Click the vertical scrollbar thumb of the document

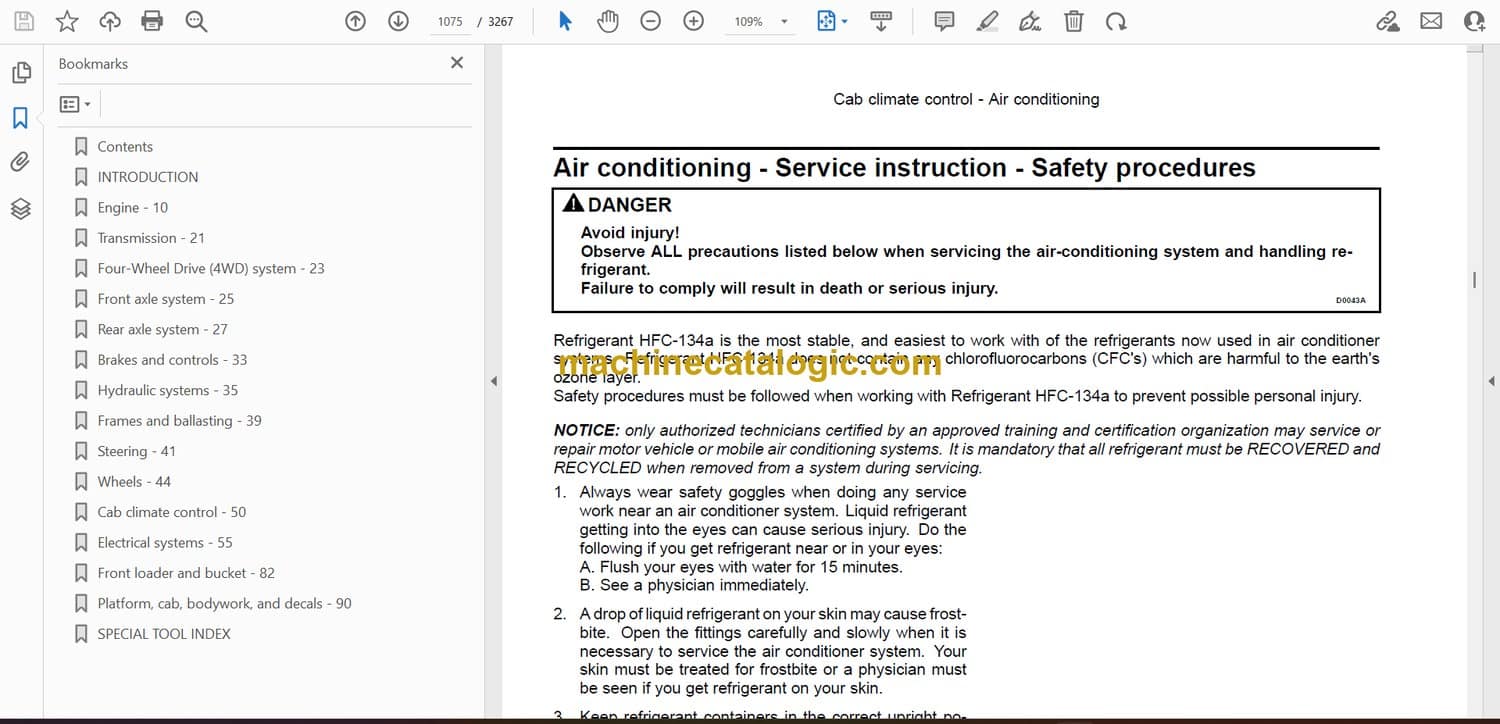1474,280
